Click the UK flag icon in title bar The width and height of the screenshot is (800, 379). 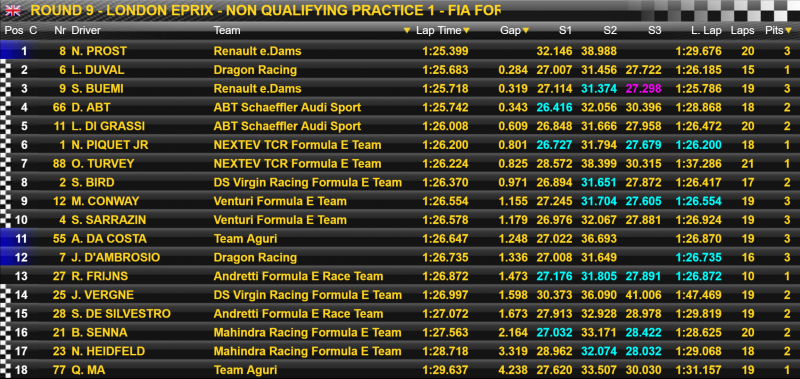coord(13,10)
